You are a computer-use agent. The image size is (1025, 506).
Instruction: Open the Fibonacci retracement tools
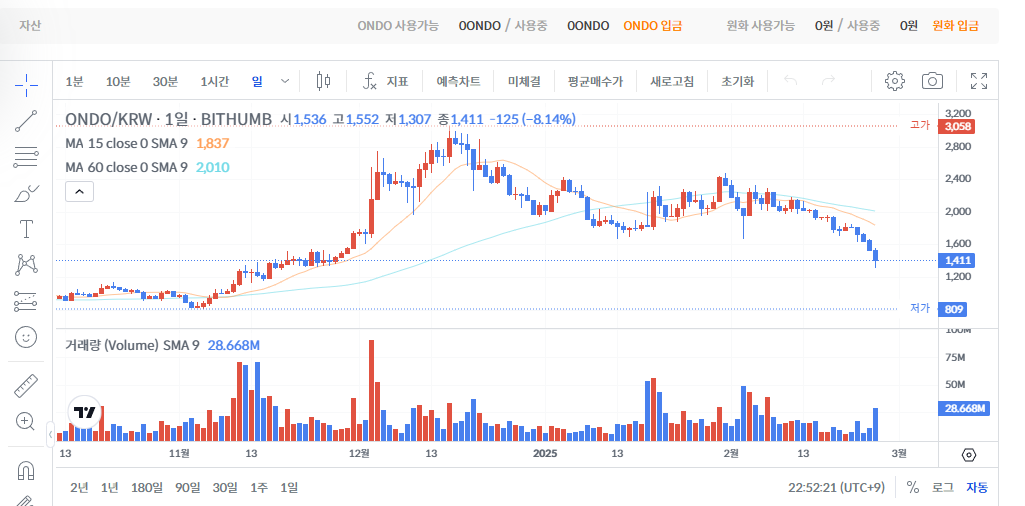click(x=26, y=157)
